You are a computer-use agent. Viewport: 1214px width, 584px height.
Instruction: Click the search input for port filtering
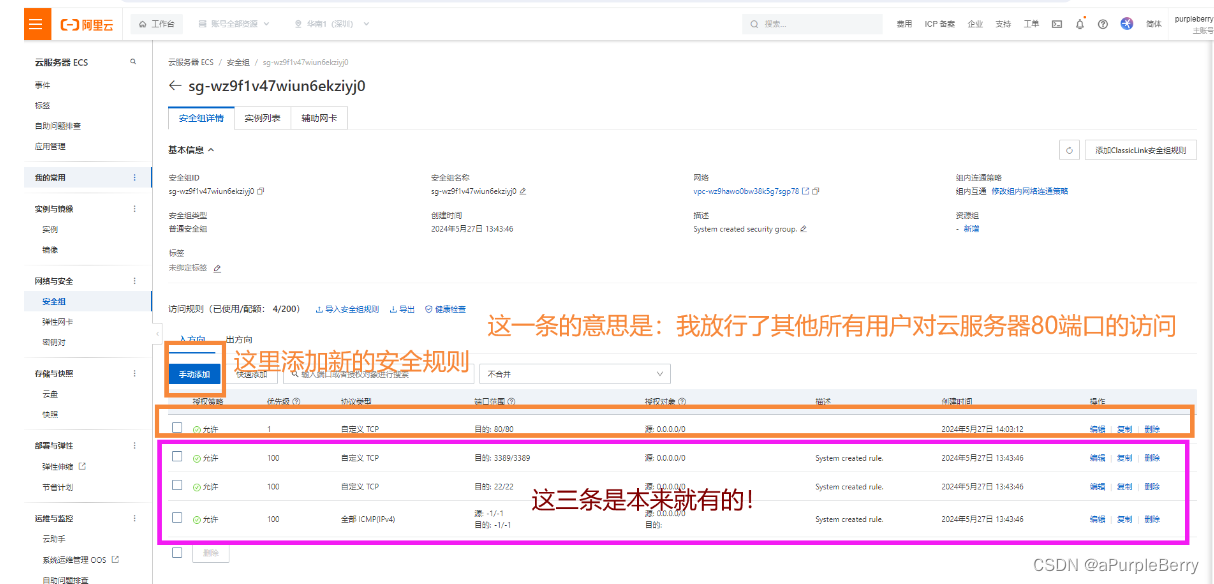click(x=380, y=373)
